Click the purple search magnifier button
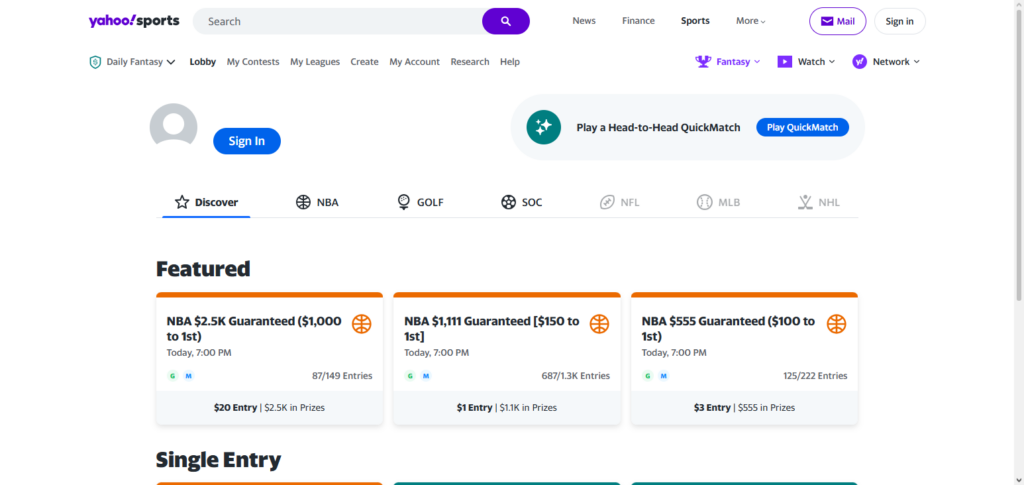 coord(505,21)
